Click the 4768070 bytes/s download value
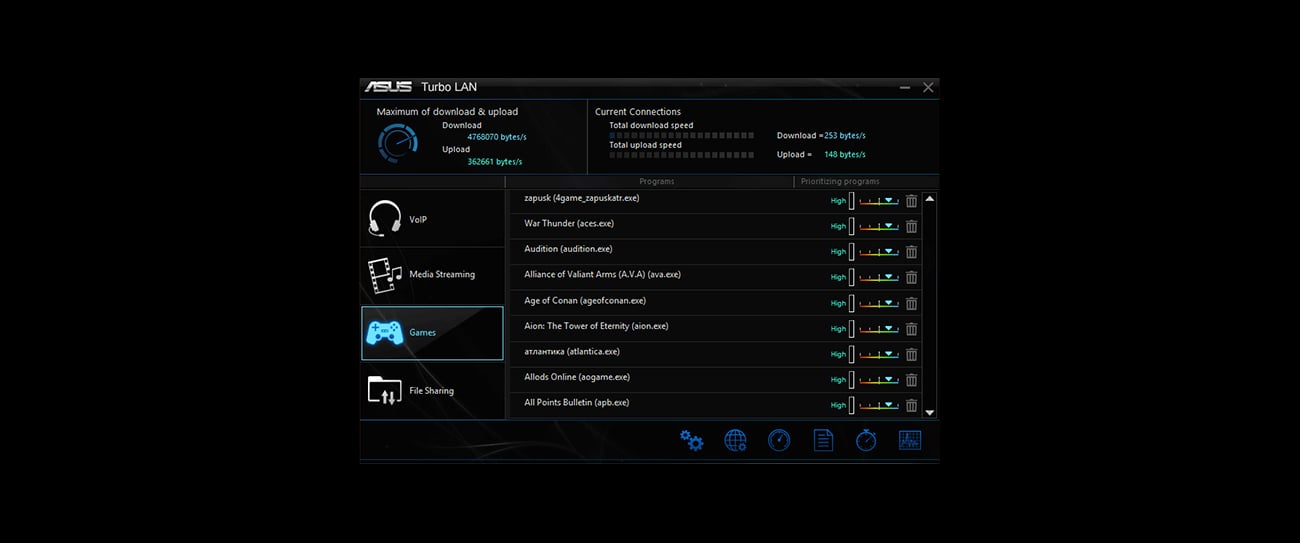Screen dimensions: 1300x543 [x=497, y=137]
